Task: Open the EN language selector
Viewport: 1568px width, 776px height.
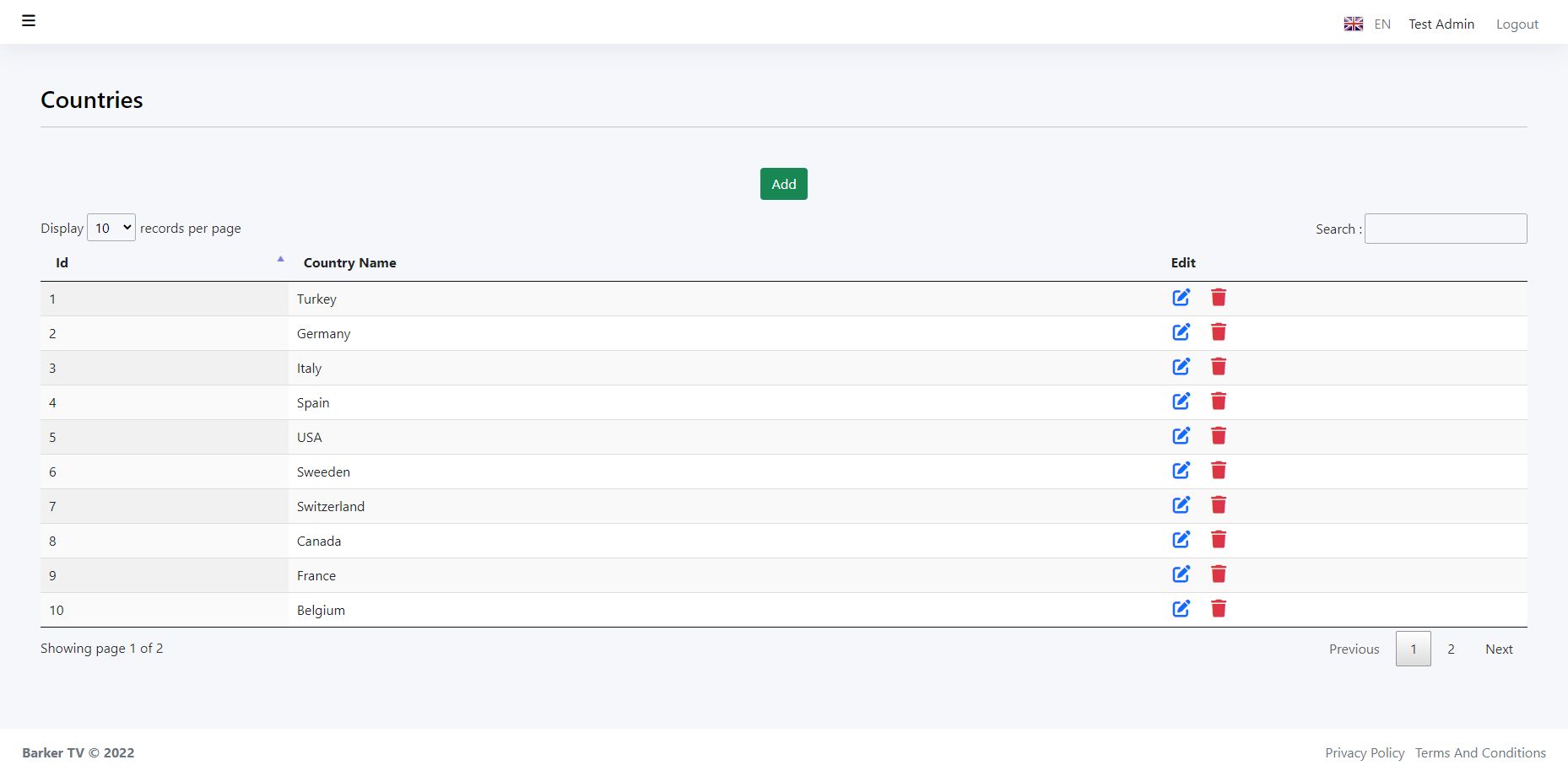Action: 1368,24
